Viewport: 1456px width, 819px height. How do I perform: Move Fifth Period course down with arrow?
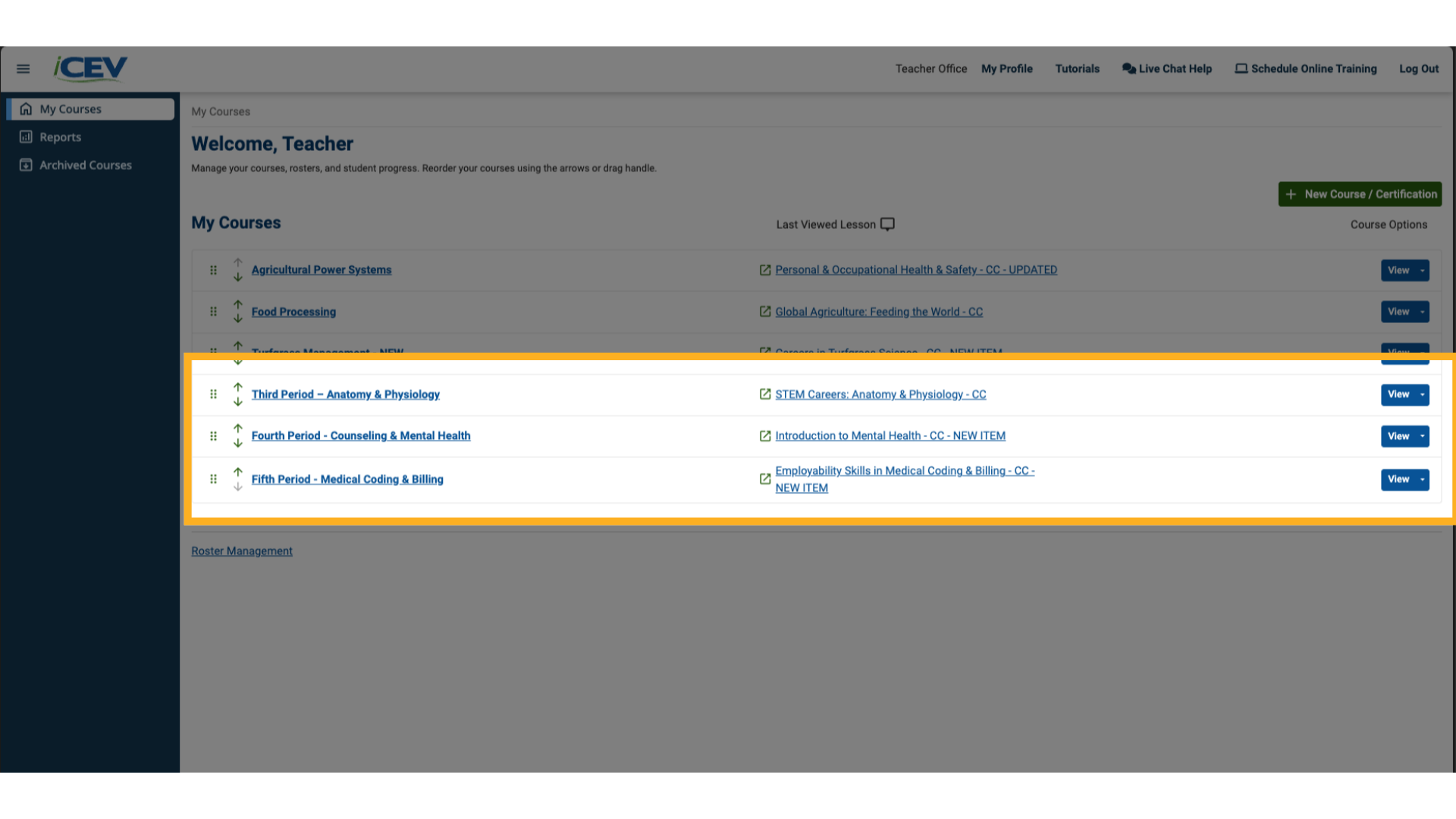point(237,485)
